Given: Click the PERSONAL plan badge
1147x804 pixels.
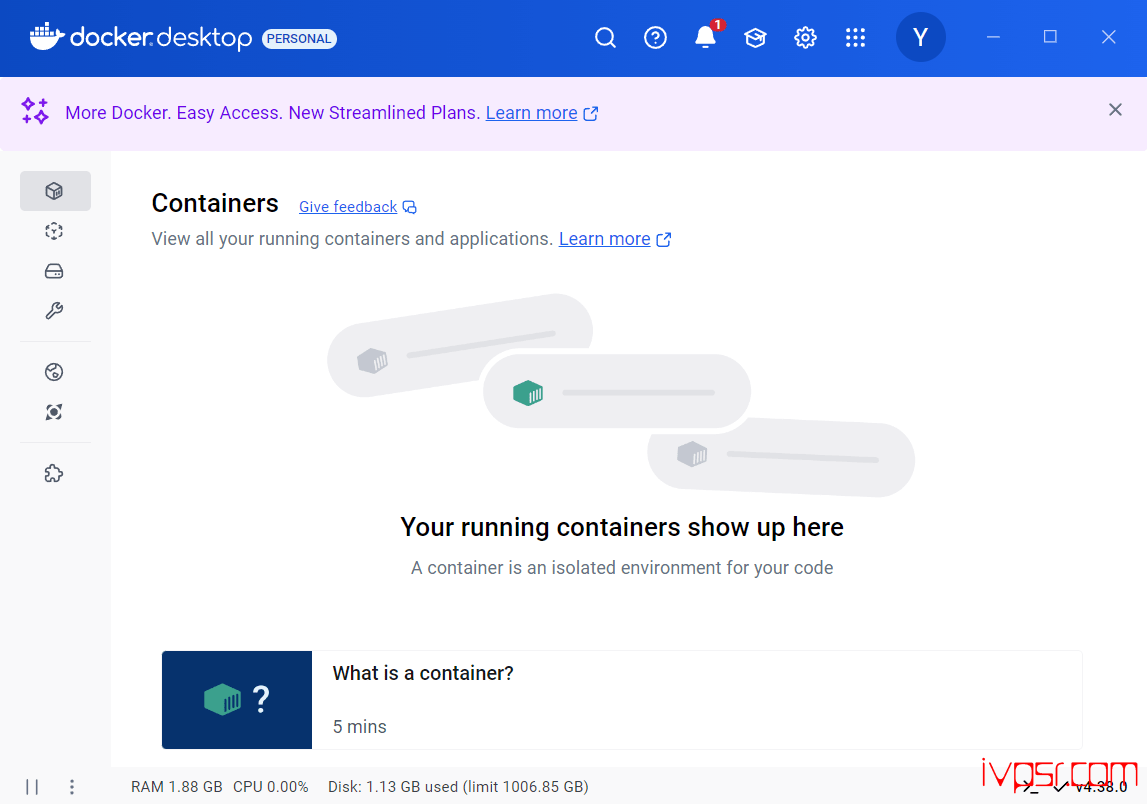Looking at the screenshot, I should [299, 39].
